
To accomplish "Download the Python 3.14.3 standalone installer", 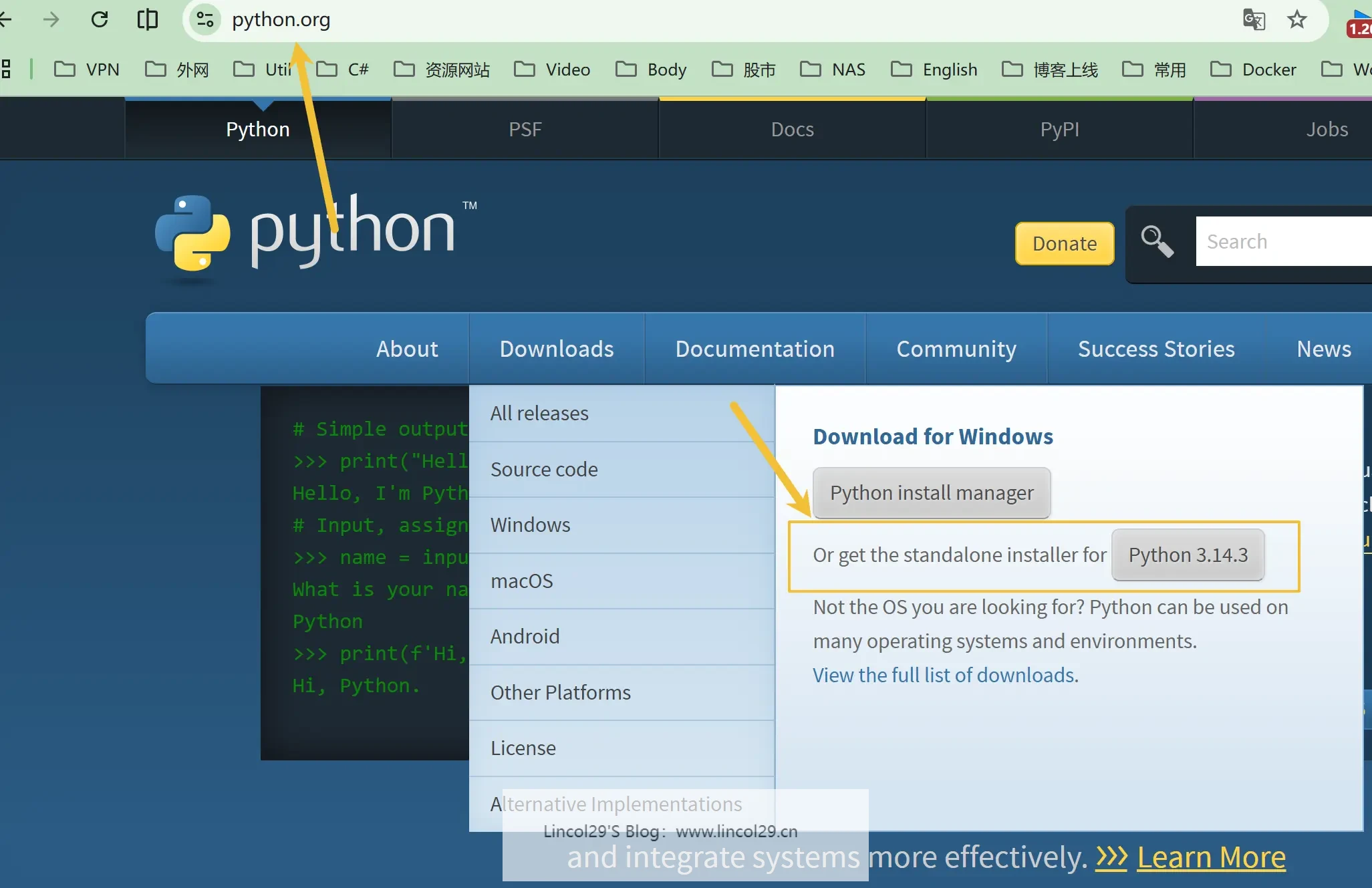I will 1188,555.
